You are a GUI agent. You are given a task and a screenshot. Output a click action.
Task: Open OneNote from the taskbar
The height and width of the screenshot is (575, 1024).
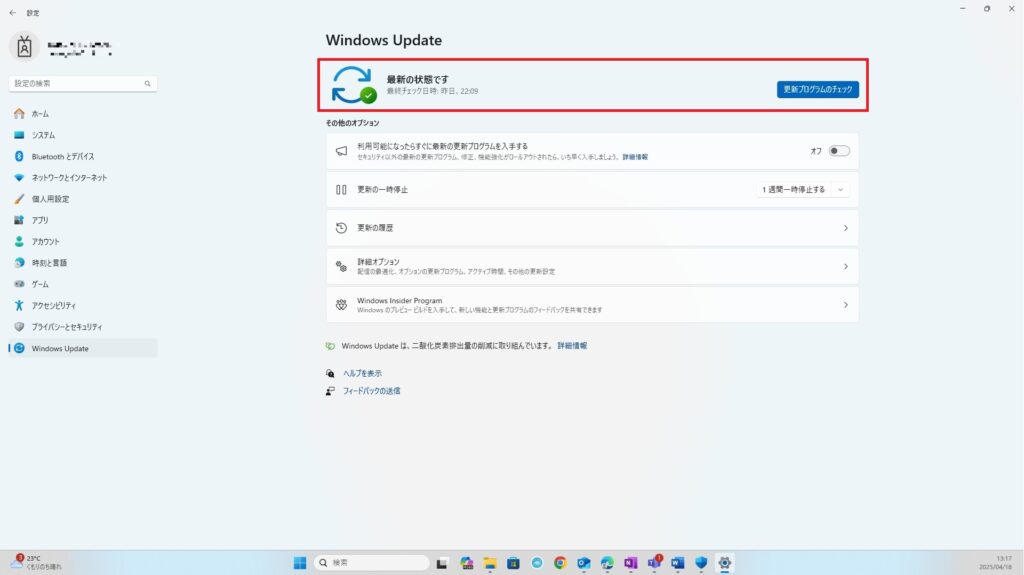point(630,563)
